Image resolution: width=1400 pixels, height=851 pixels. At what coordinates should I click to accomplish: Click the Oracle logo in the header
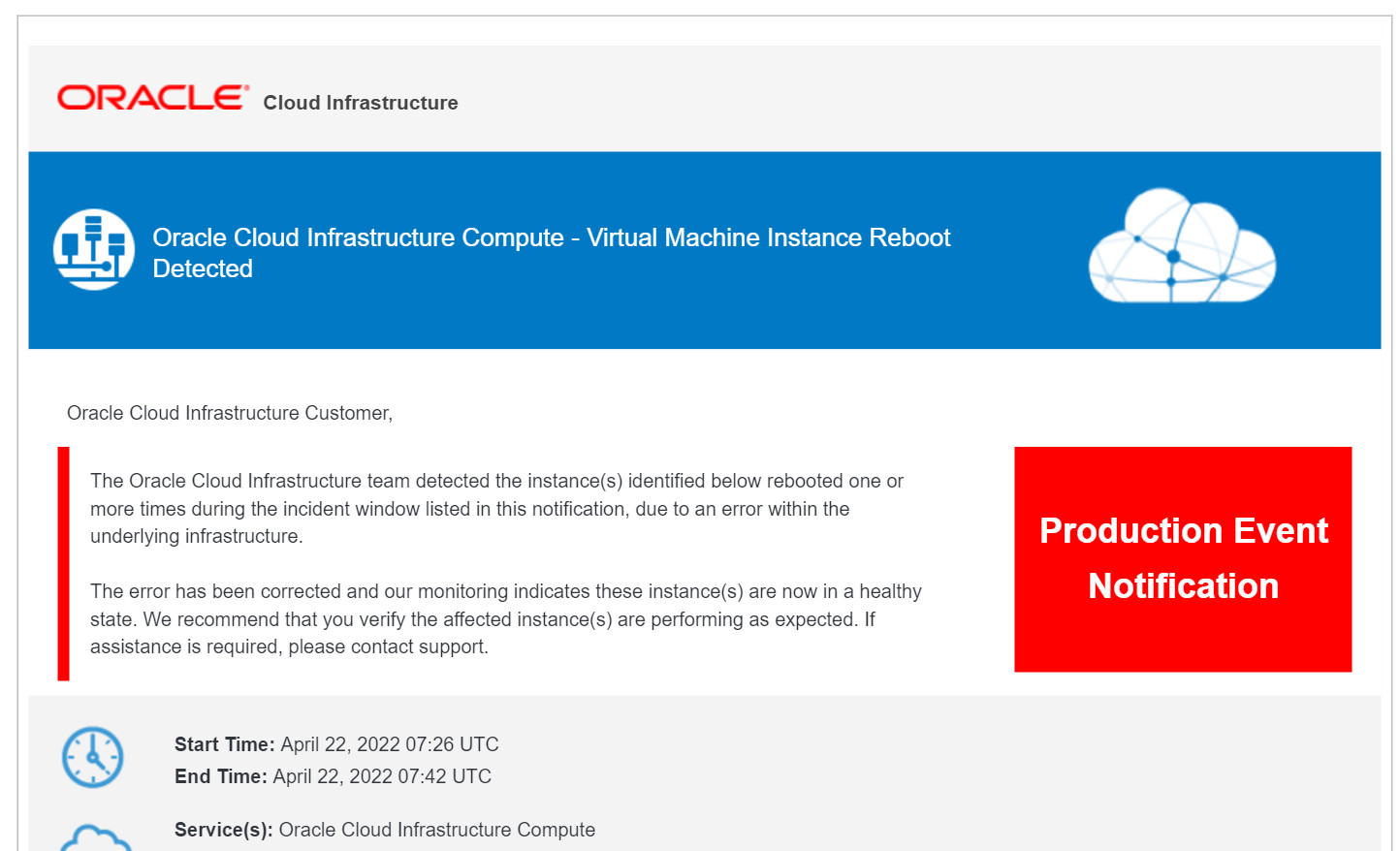(x=153, y=98)
